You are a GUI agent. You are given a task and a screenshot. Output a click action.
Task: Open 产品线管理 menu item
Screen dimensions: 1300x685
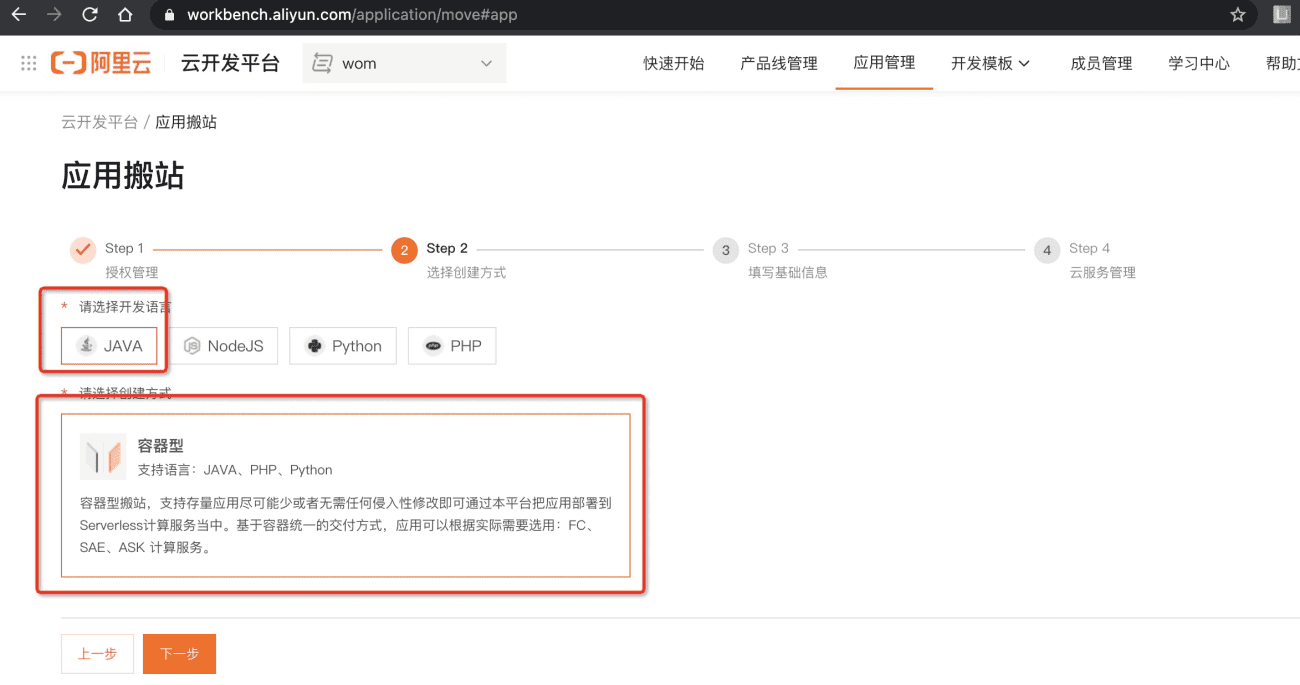click(x=779, y=63)
